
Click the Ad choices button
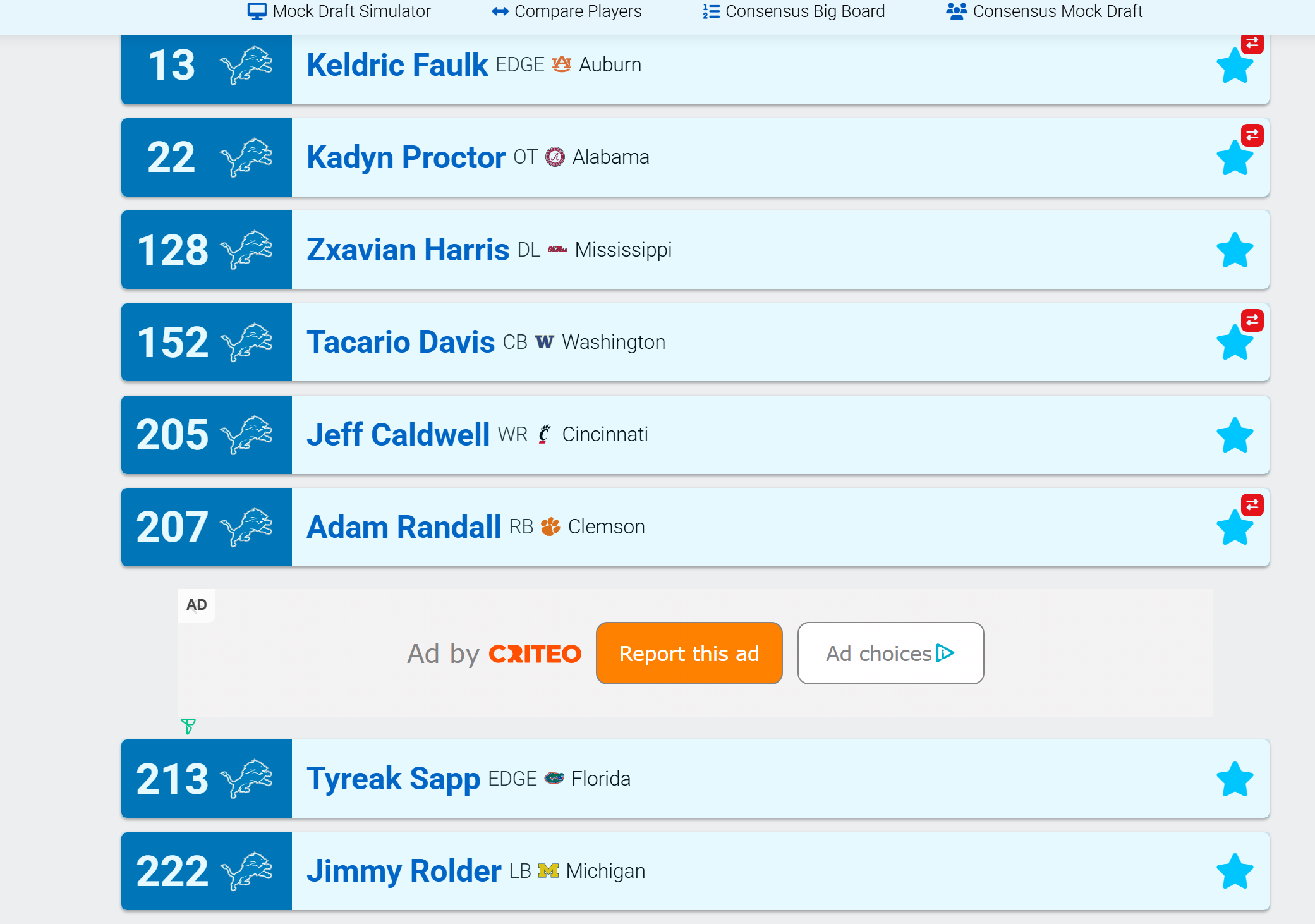tap(890, 653)
